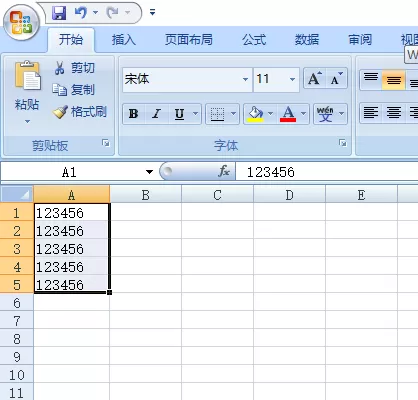Select row 1 header
The height and width of the screenshot is (400, 418).
[17, 212]
